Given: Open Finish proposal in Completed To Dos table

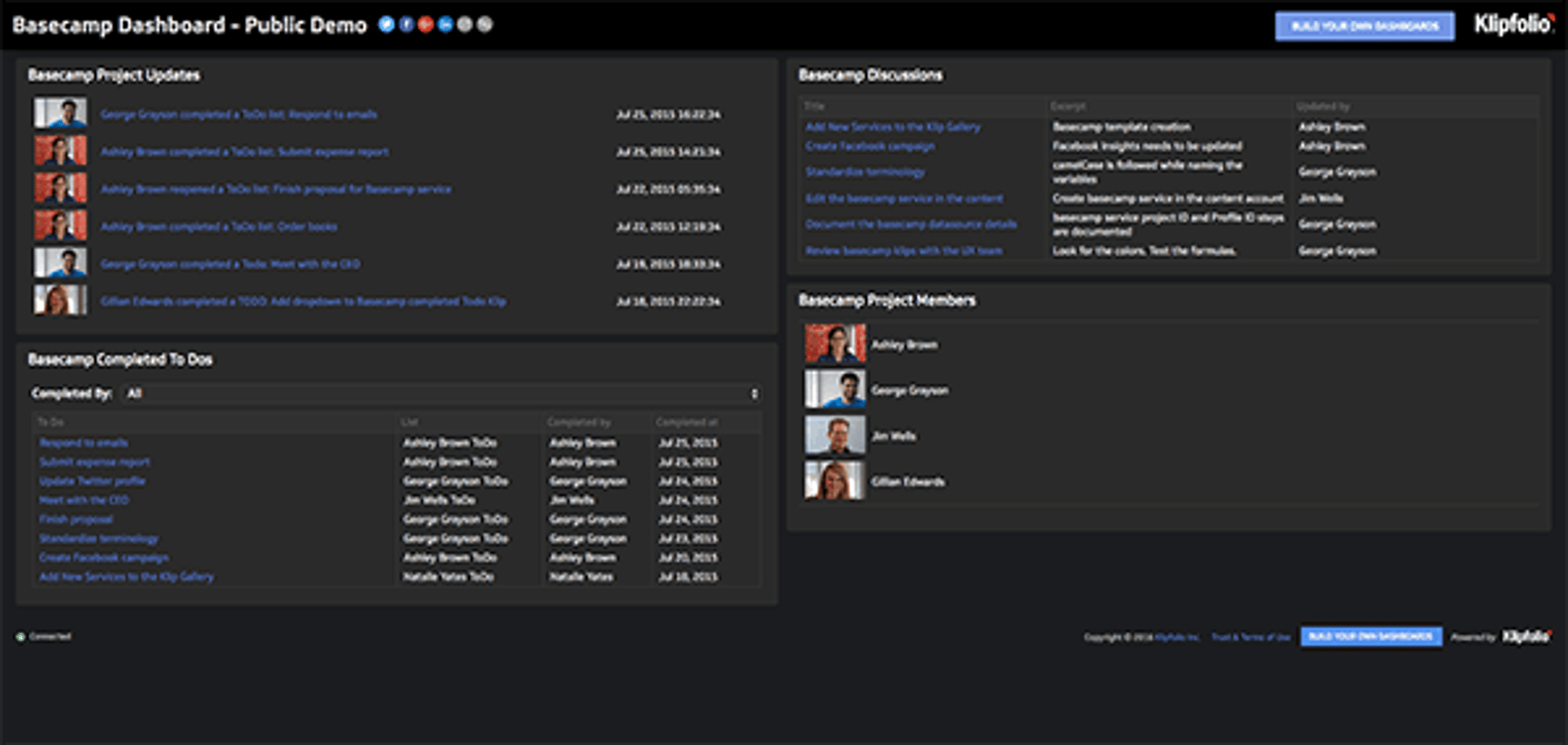Looking at the screenshot, I should click(x=76, y=520).
